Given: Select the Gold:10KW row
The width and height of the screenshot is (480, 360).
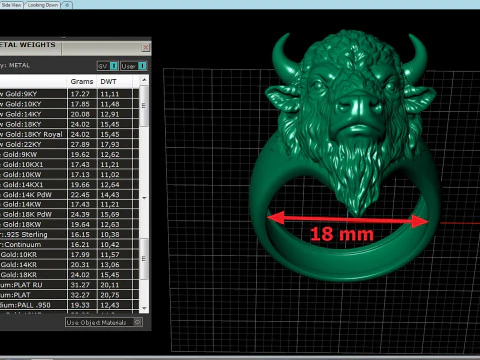Looking at the screenshot, I should pos(69,174).
